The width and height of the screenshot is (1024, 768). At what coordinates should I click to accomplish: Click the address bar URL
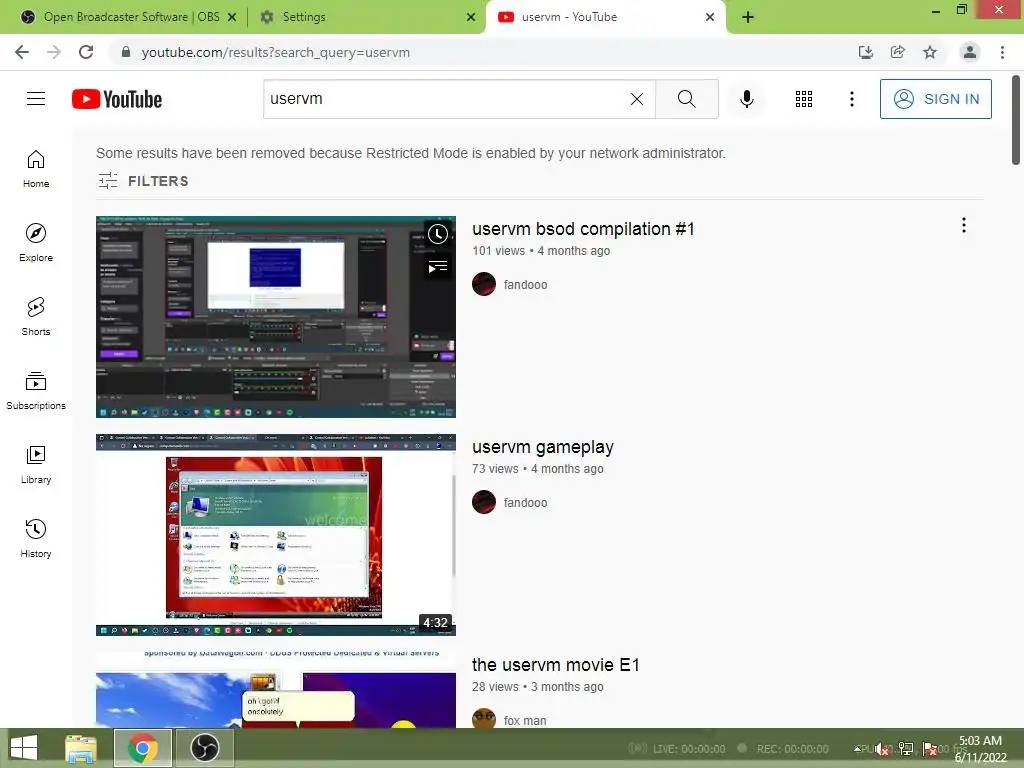coord(276,52)
